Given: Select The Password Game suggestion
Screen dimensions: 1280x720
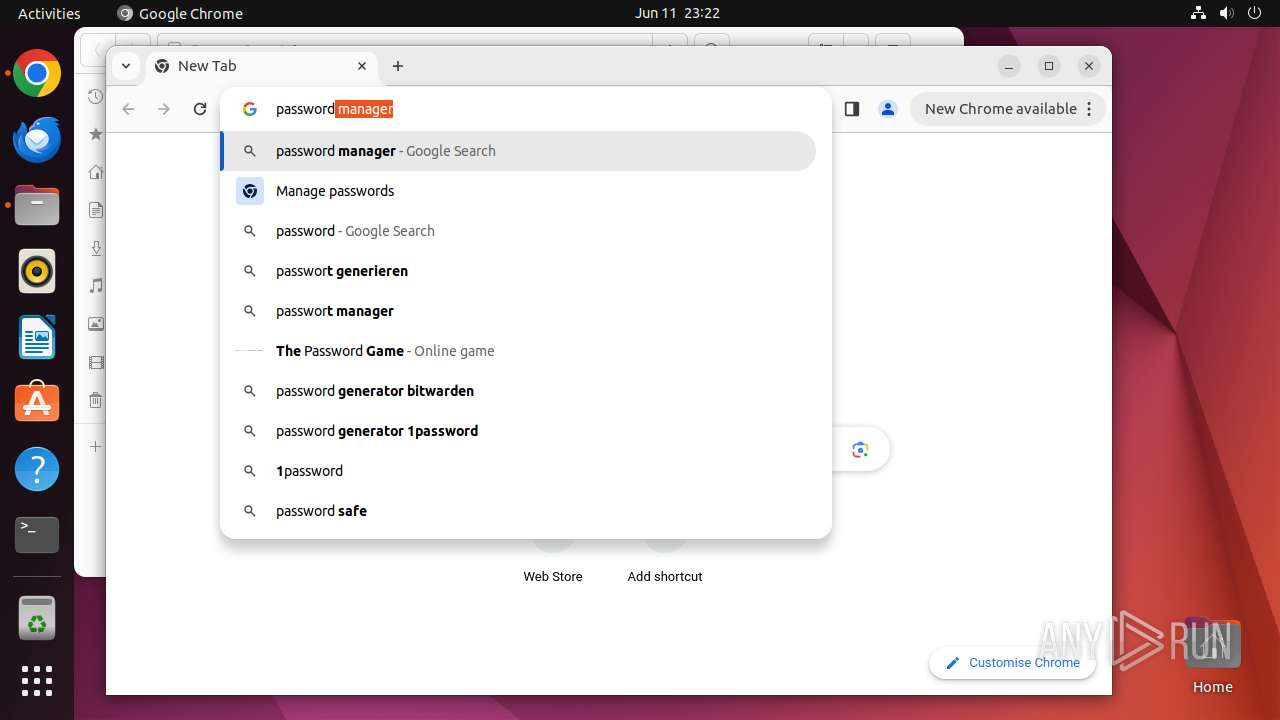Looking at the screenshot, I should coord(518,351).
